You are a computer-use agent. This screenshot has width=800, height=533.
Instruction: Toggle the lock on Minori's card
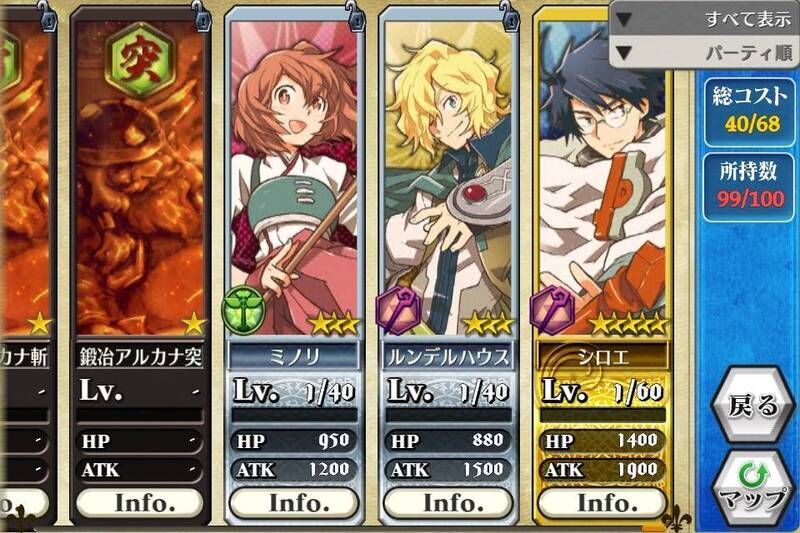[355, 17]
